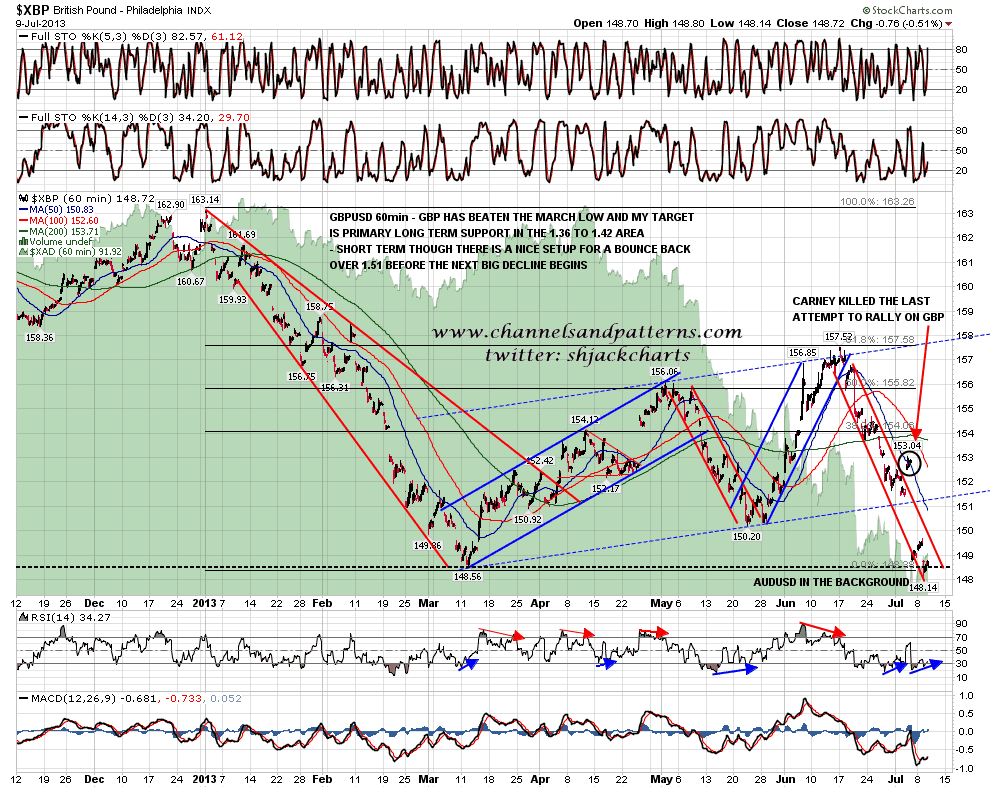This screenshot has height=788, width=990.
Task: Click the $XAD area chart legend icon
Action: [x=24, y=251]
